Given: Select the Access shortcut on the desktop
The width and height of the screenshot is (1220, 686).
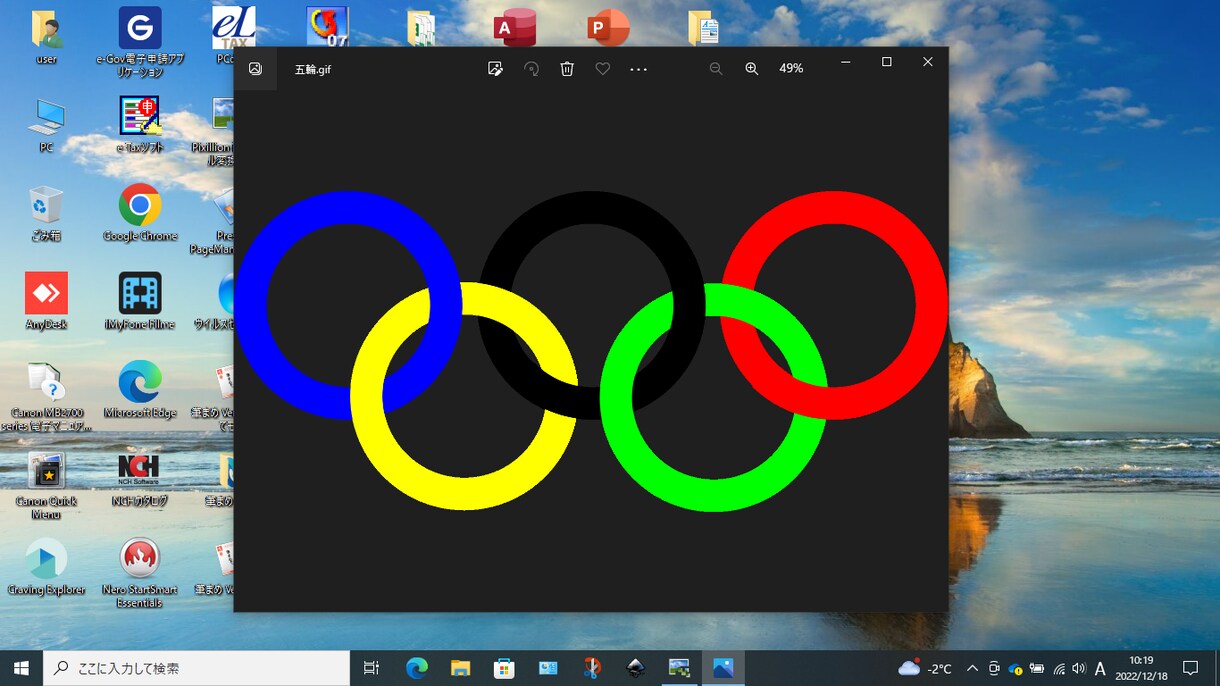Looking at the screenshot, I should [515, 27].
